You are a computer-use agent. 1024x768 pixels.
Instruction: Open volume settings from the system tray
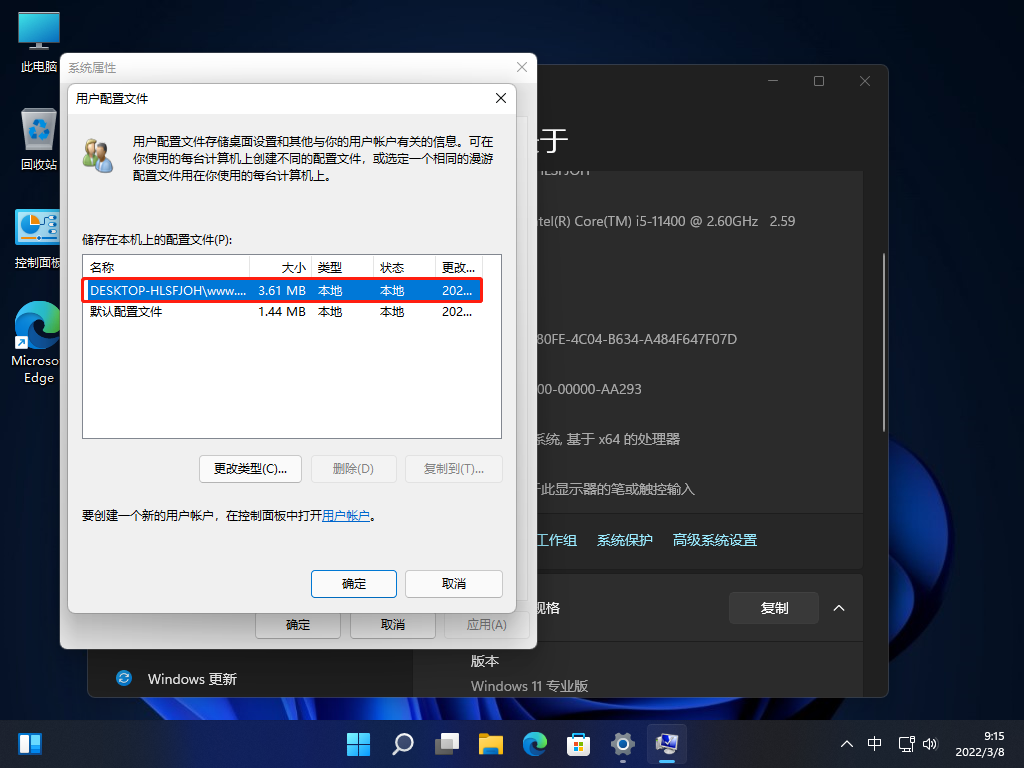[930, 744]
